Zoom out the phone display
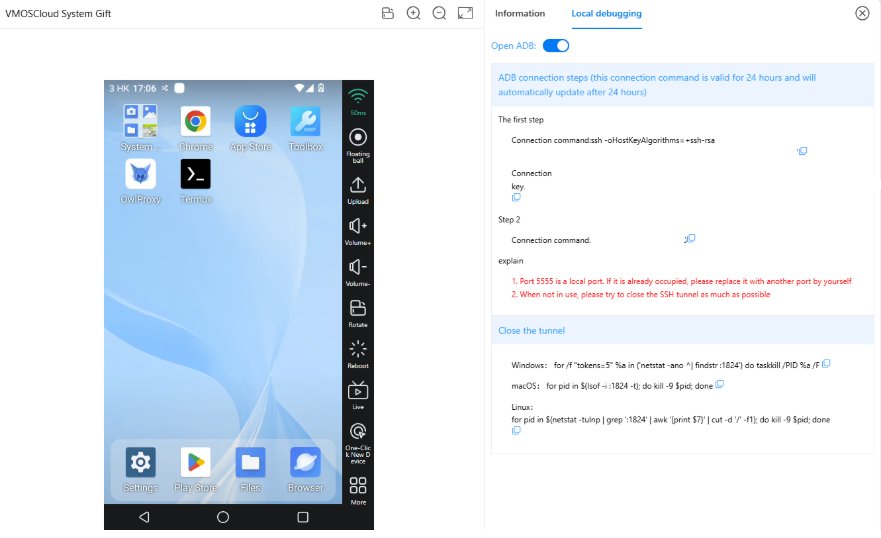Screen dimensions: 881x538 point(439,13)
